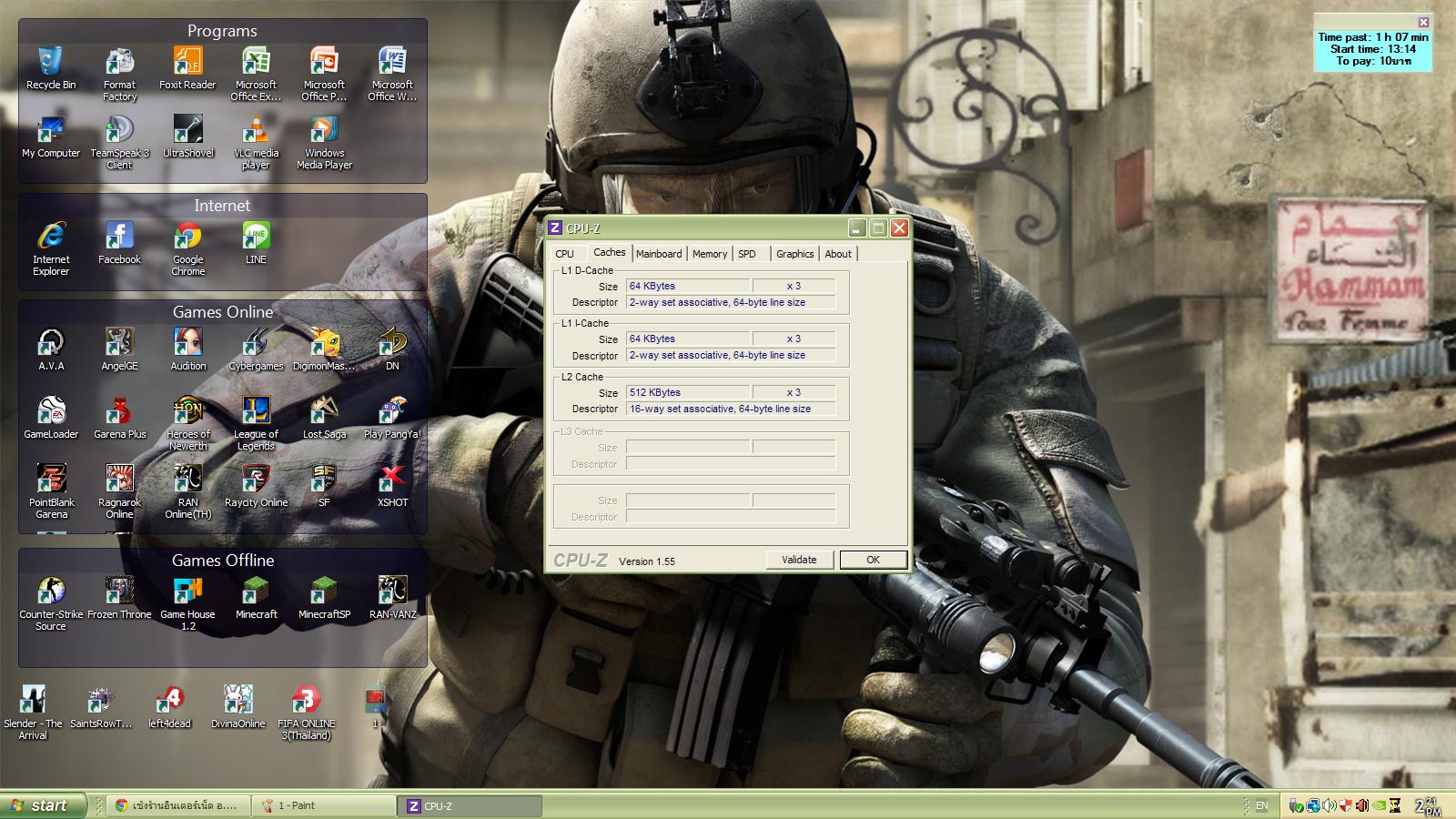This screenshot has width=1456, height=819.
Task: Show the About tab in CPU-Z
Action: pyautogui.click(x=838, y=254)
